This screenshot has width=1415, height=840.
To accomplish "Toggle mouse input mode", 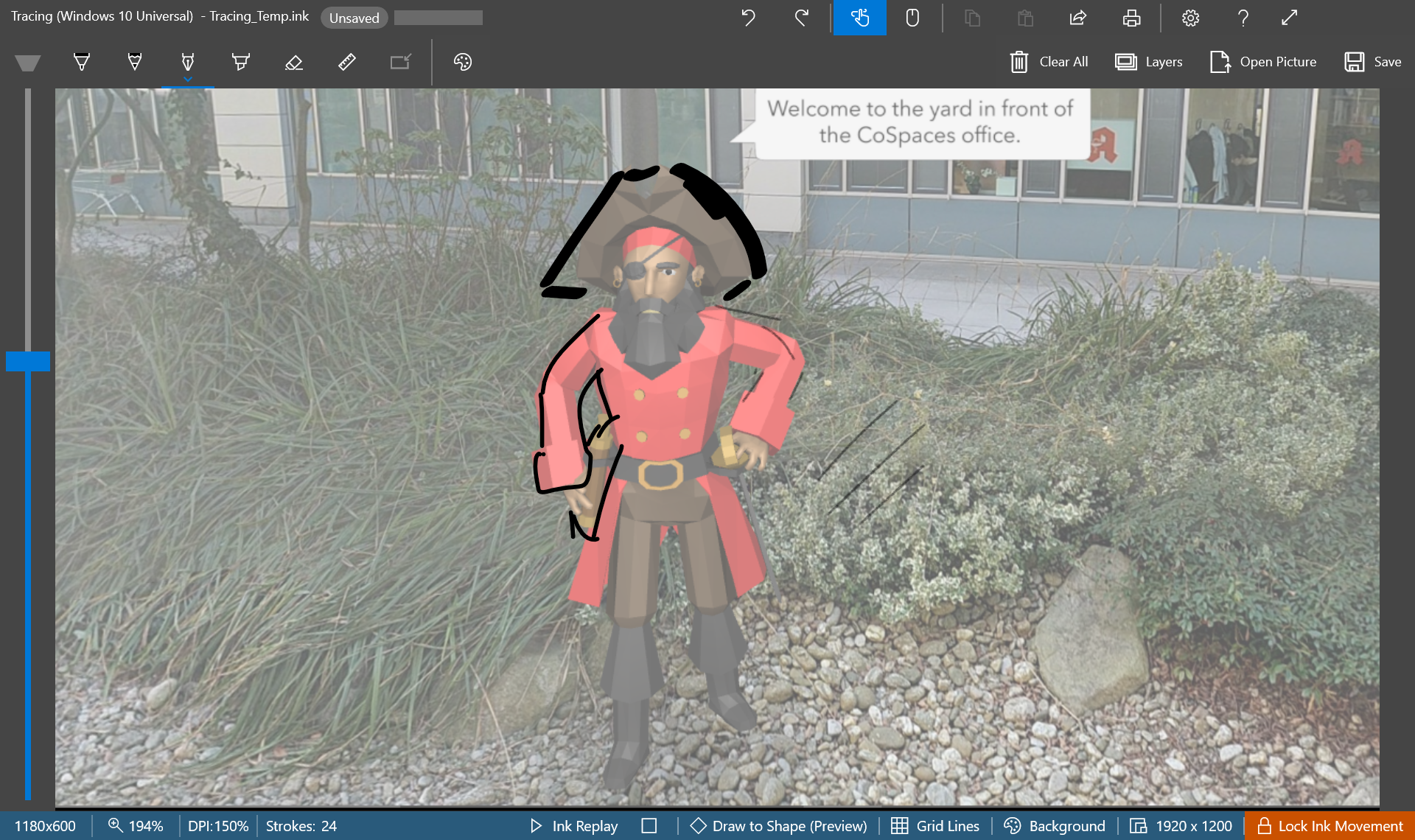I will (x=912, y=18).
